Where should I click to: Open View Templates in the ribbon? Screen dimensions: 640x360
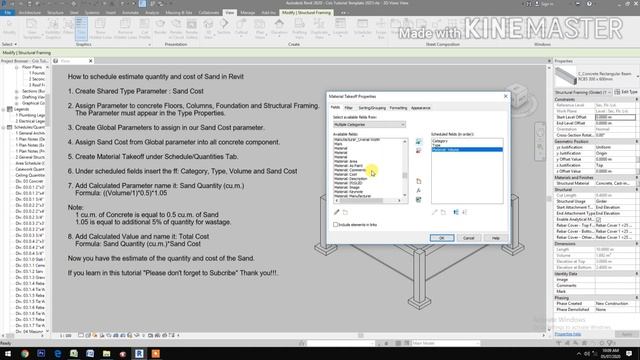[32, 29]
